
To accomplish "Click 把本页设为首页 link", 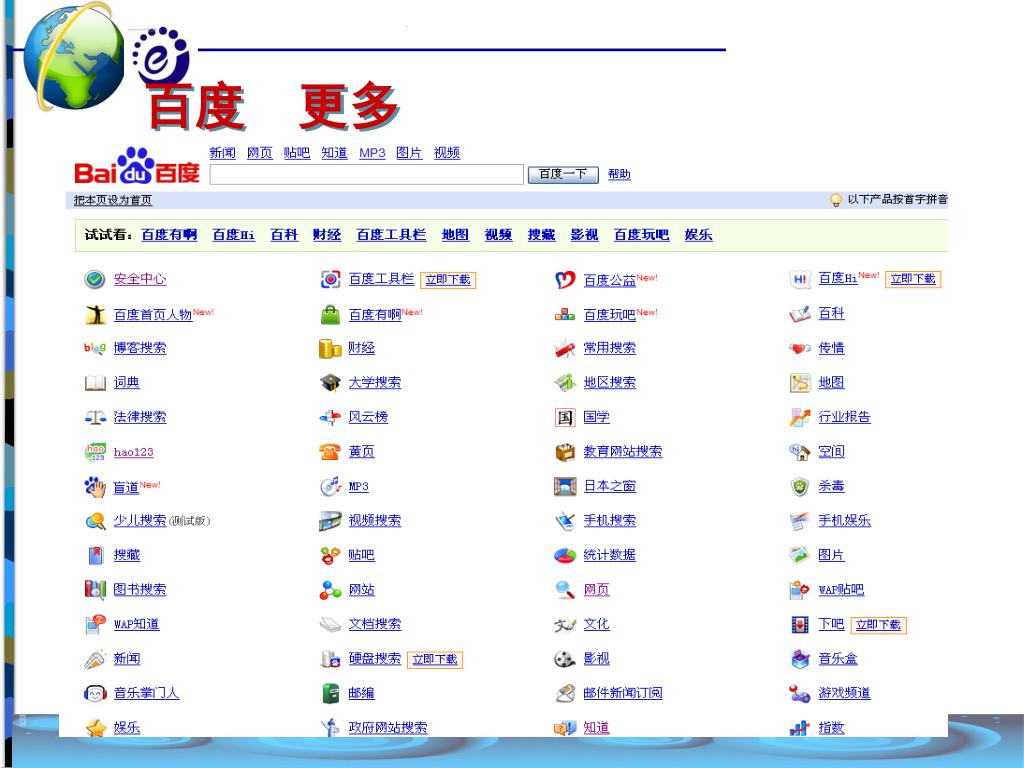I will point(113,200).
